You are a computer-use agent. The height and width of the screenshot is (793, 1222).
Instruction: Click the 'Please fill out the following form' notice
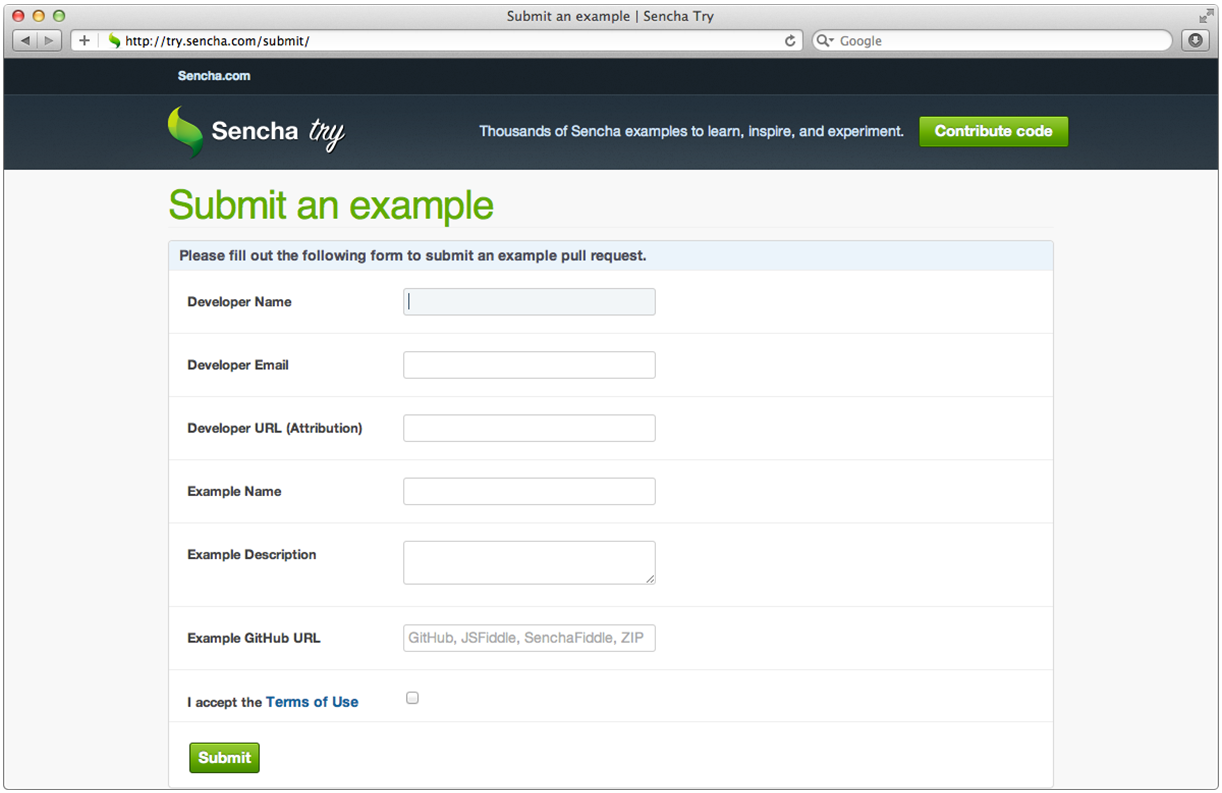click(x=413, y=256)
